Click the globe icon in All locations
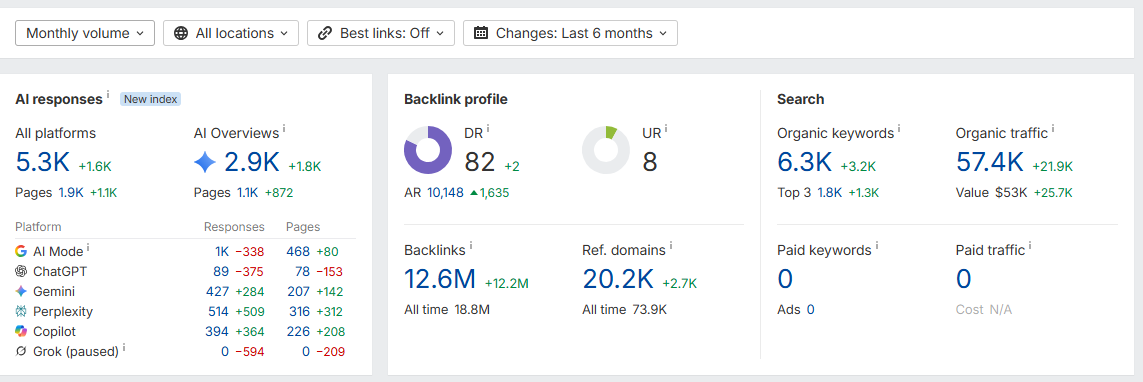1143x382 pixels. pos(181,33)
